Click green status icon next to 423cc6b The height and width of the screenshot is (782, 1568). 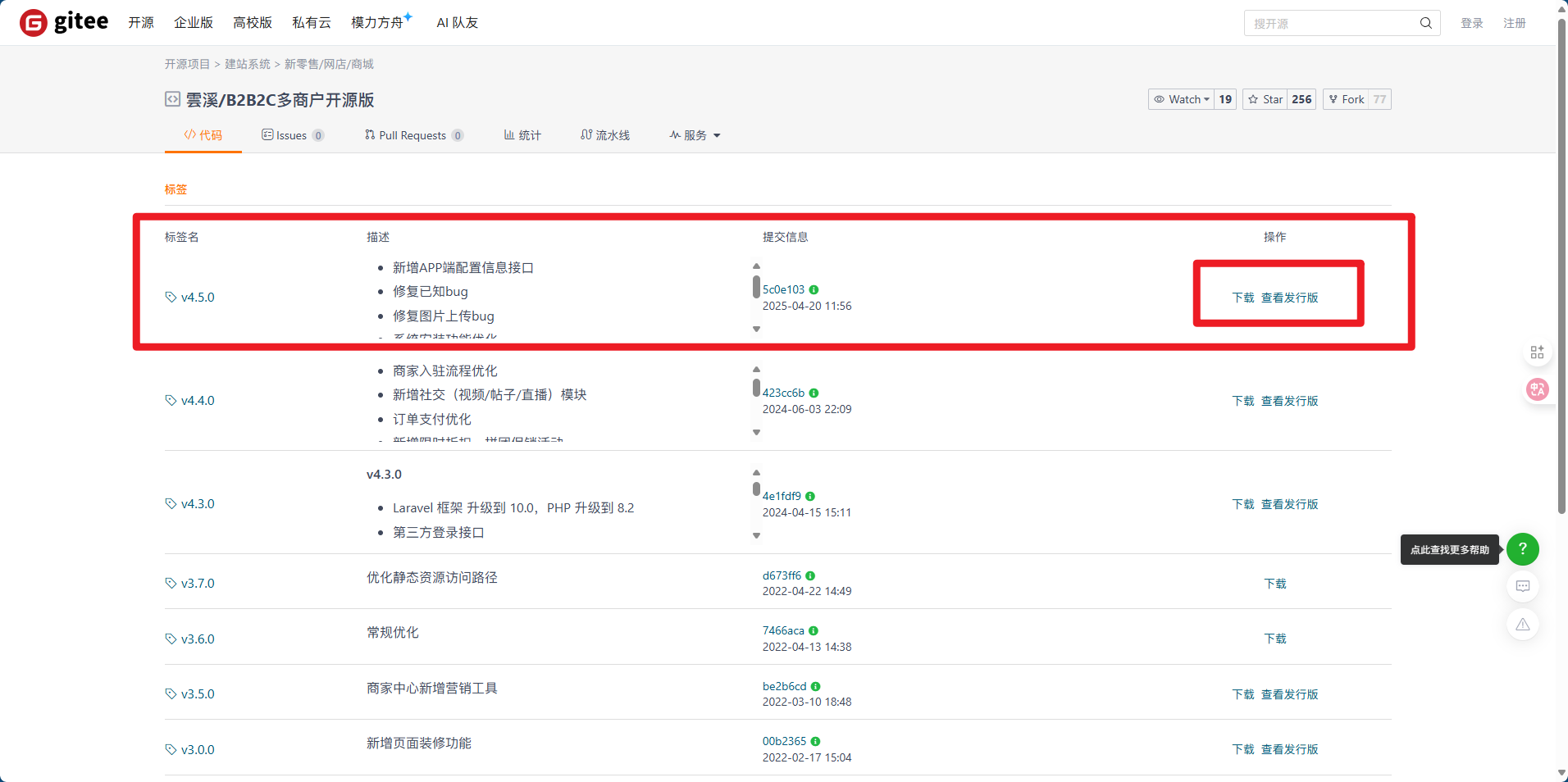(x=814, y=393)
